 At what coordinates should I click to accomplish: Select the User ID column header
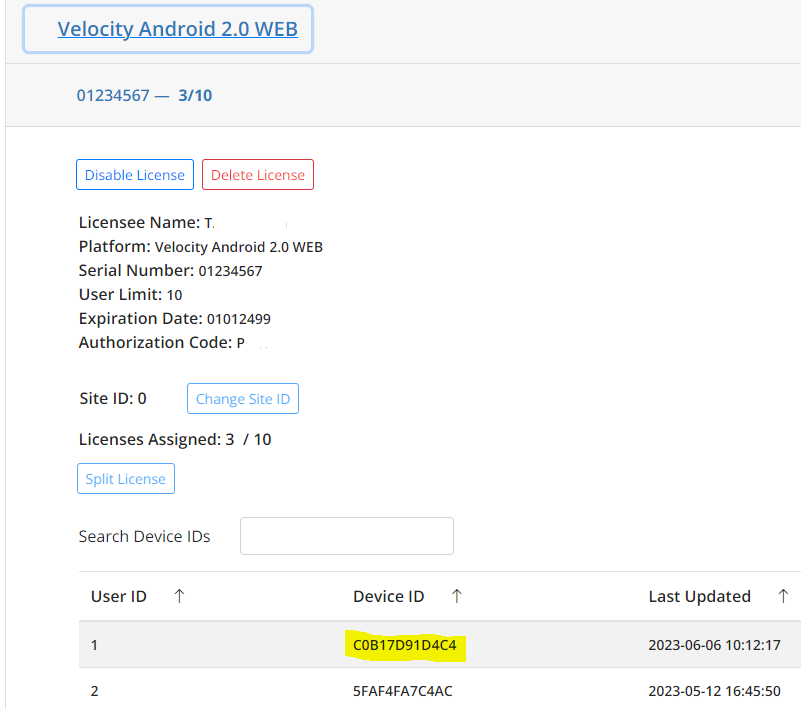118,596
